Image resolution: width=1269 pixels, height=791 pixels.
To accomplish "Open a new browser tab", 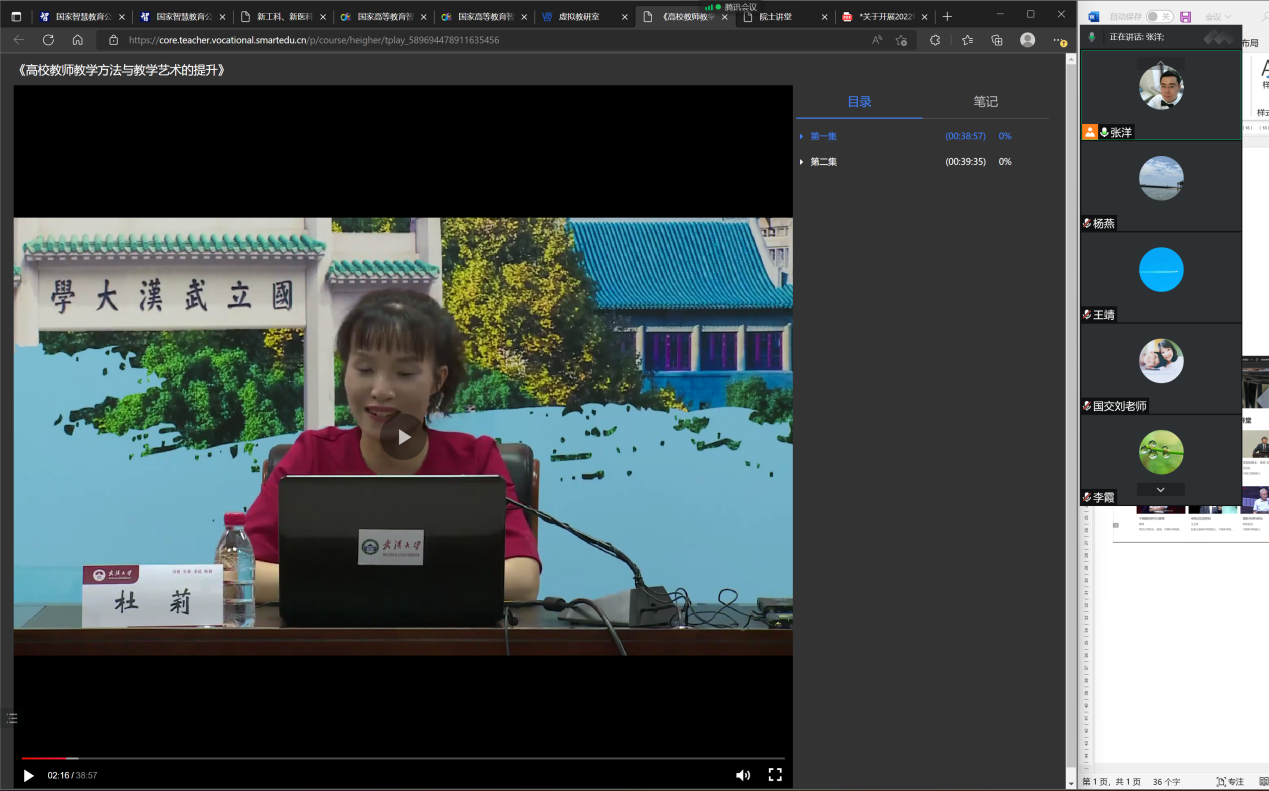I will 947,16.
